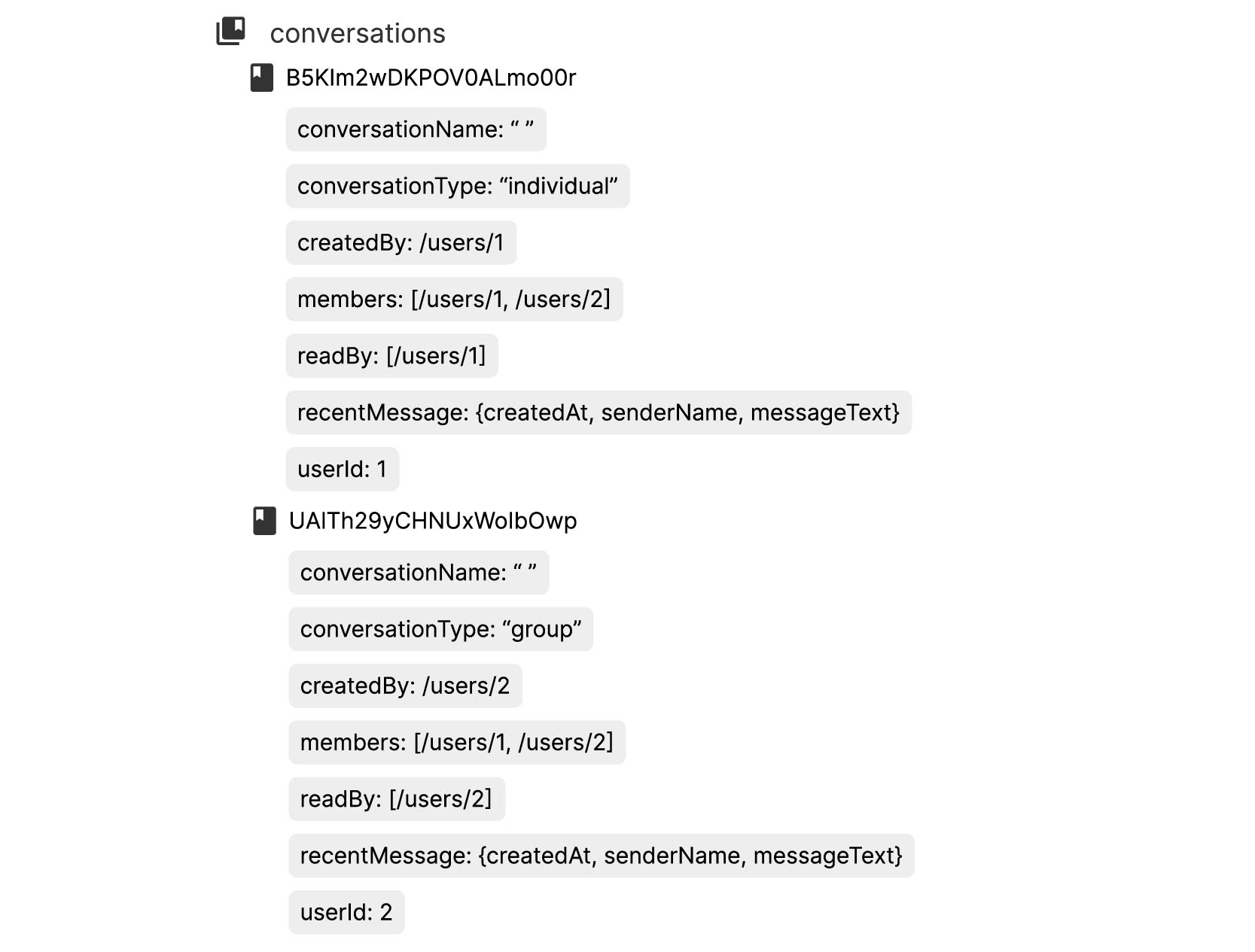The width and height of the screenshot is (1255, 952).
Task: Select document UAlTh29yCHNUxWolbOwp
Action: [433, 521]
